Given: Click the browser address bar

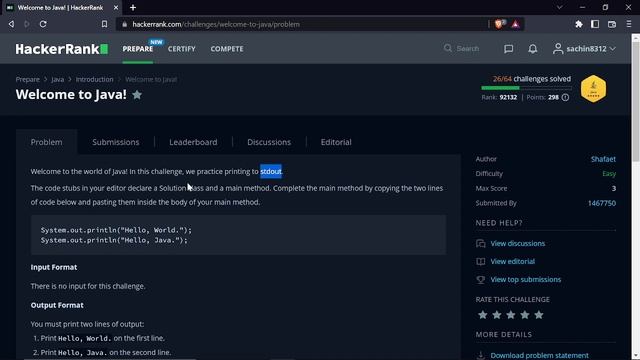Looking at the screenshot, I should [x=302, y=24].
